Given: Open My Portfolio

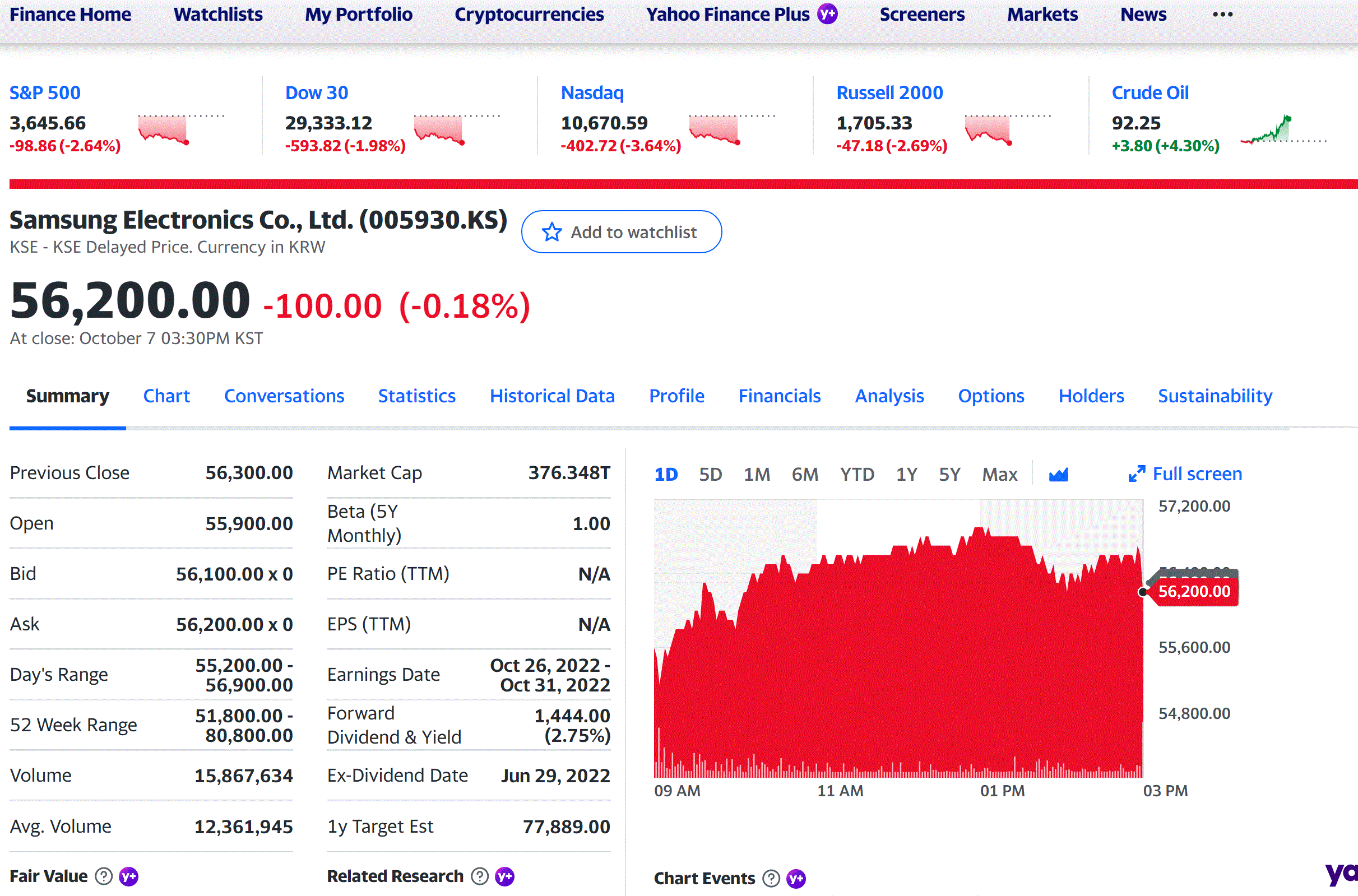Looking at the screenshot, I should (x=359, y=14).
